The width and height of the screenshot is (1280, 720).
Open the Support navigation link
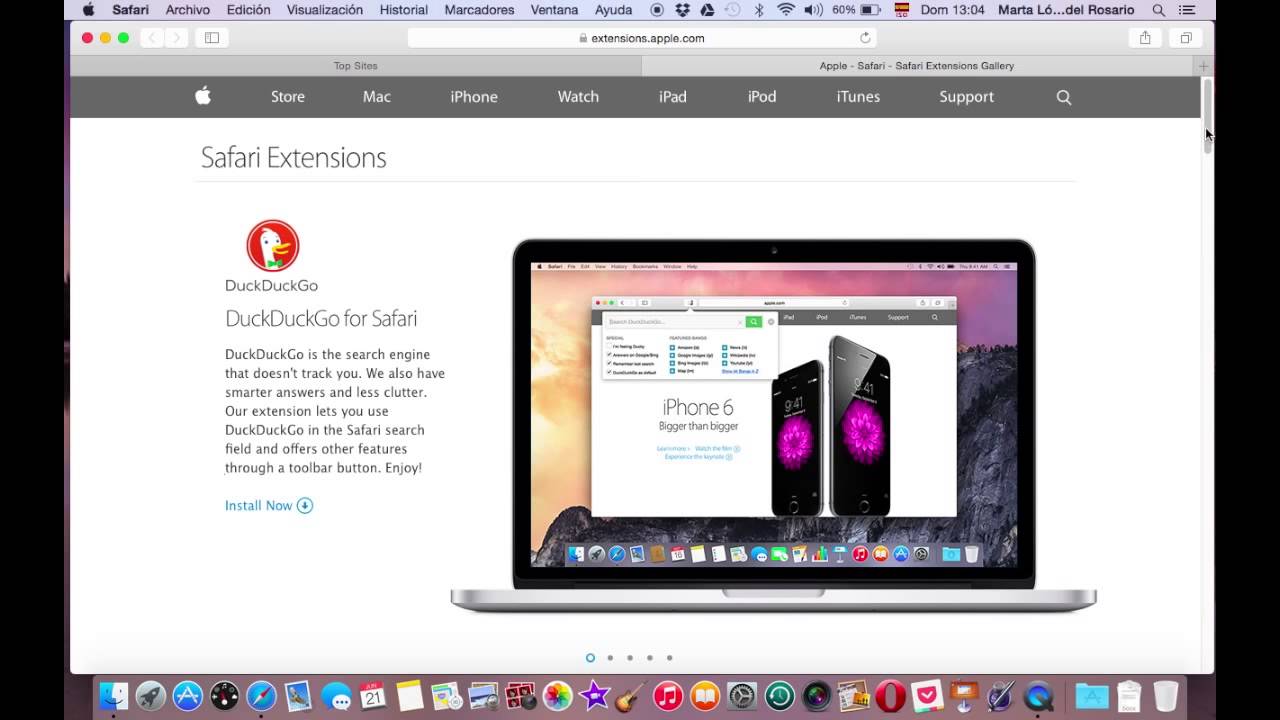[966, 97]
